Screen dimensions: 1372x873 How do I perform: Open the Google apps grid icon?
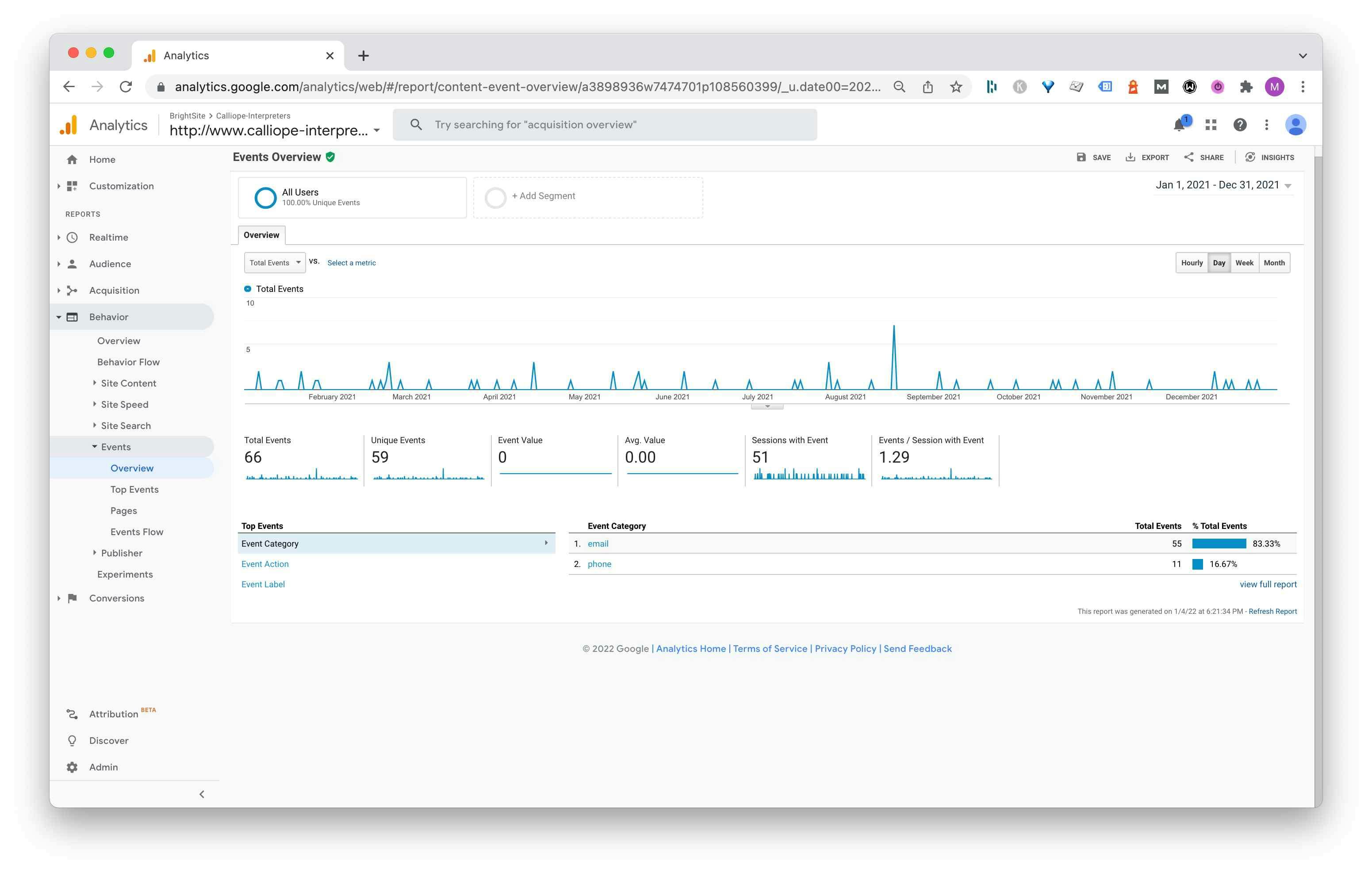pyautogui.click(x=1211, y=125)
